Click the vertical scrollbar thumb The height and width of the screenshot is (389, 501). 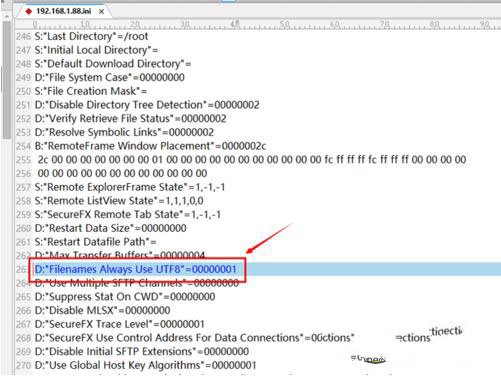pyautogui.click(x=6, y=80)
